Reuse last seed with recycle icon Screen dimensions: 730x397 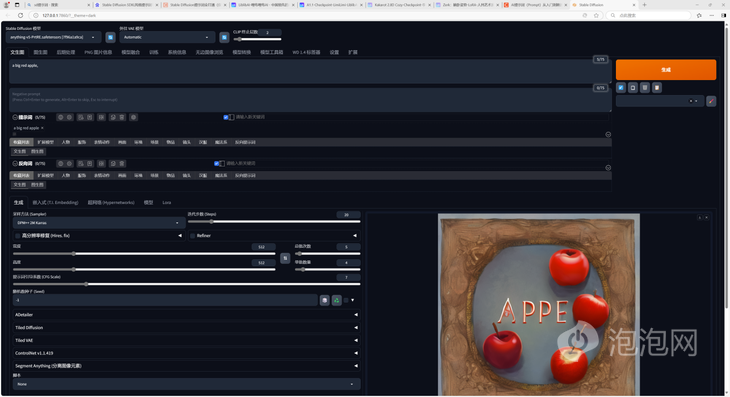[x=337, y=300]
